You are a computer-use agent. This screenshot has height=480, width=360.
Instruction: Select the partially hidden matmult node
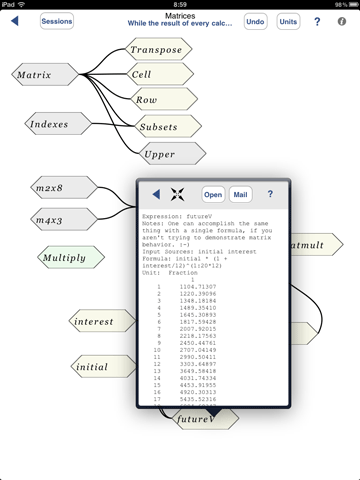(x=317, y=245)
